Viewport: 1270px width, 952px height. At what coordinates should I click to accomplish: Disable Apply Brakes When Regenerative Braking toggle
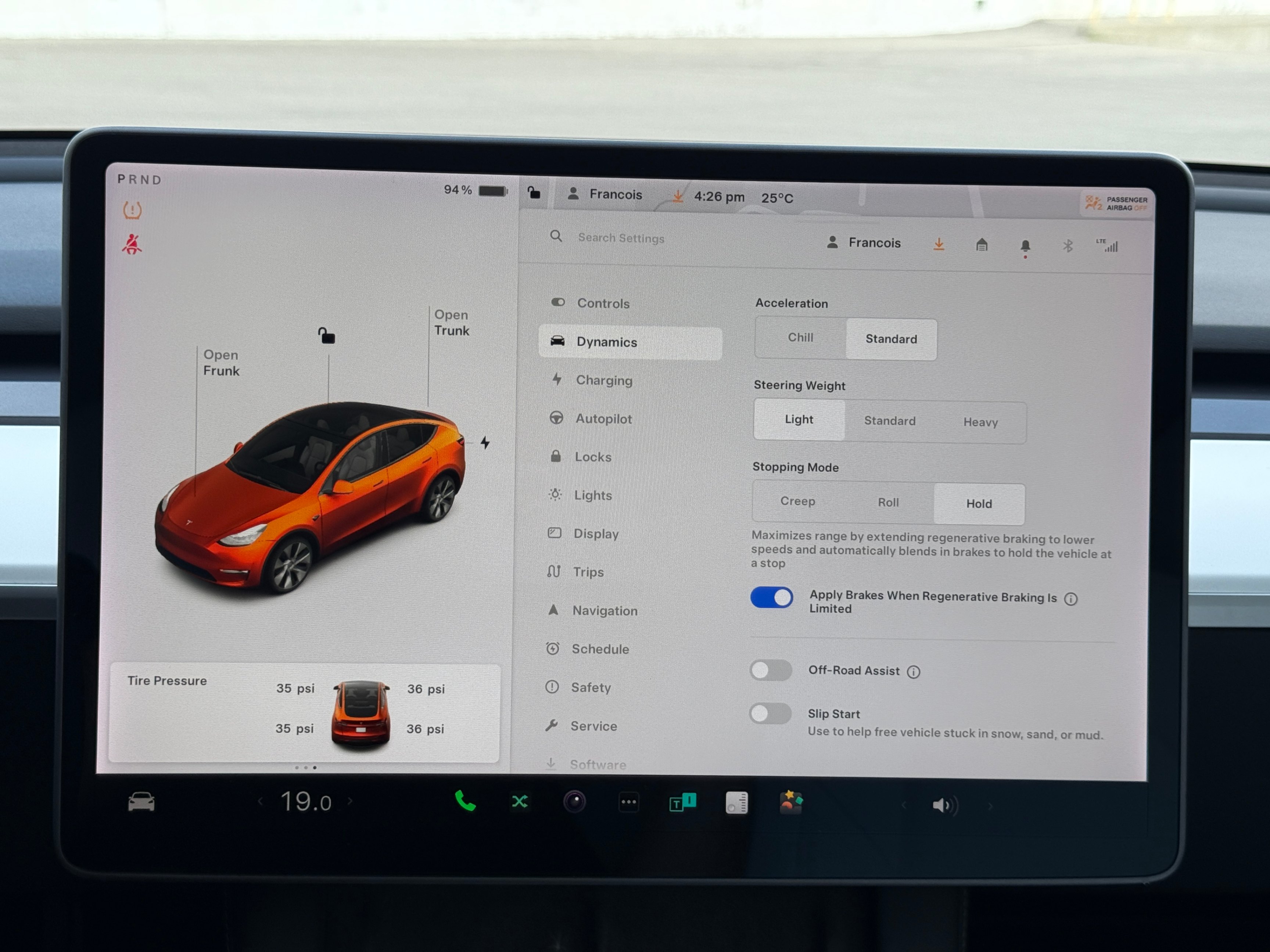(772, 598)
